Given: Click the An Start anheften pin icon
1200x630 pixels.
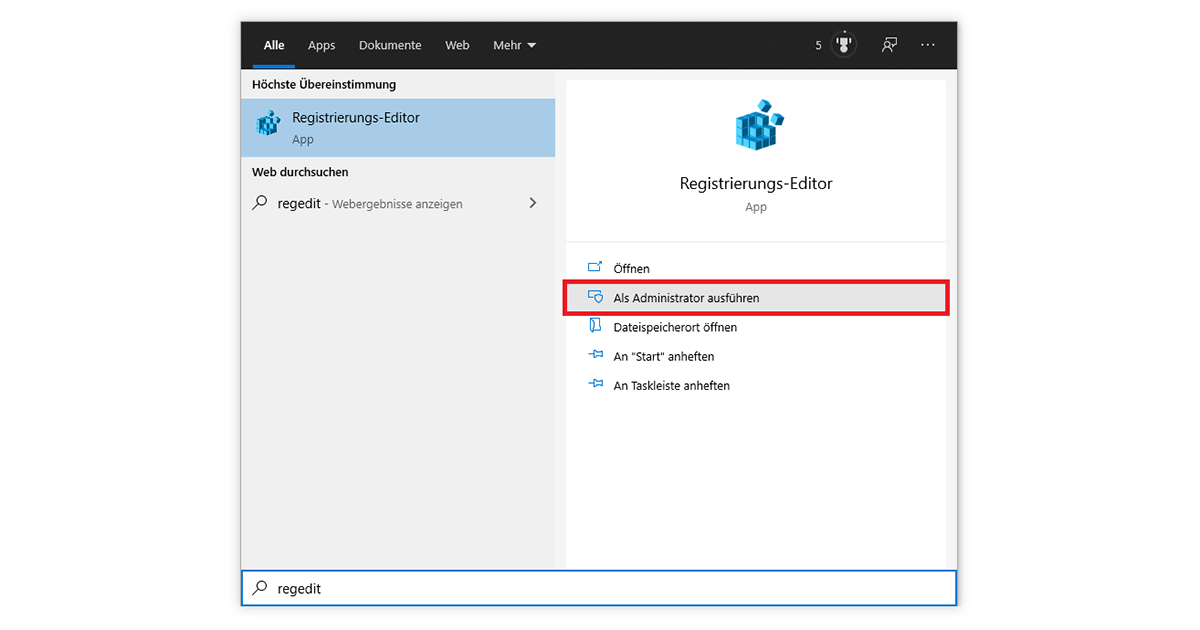Looking at the screenshot, I should (595, 356).
